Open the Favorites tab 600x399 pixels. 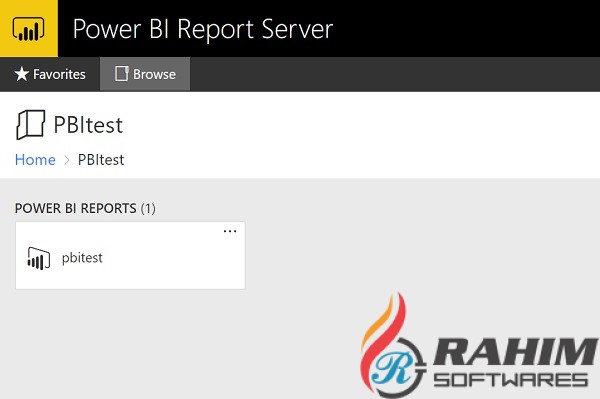coord(50,74)
